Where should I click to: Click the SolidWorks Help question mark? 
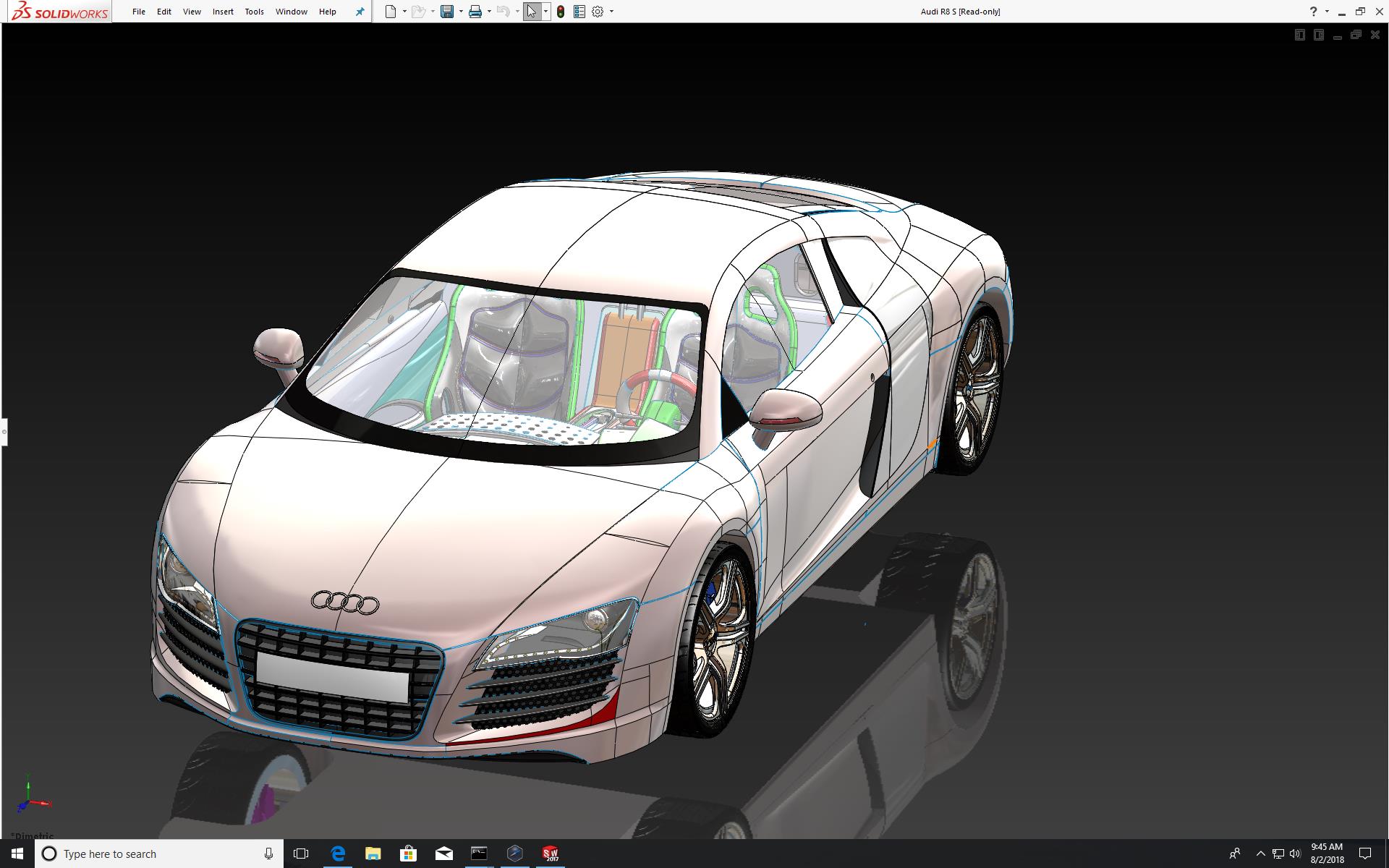[x=1314, y=12]
